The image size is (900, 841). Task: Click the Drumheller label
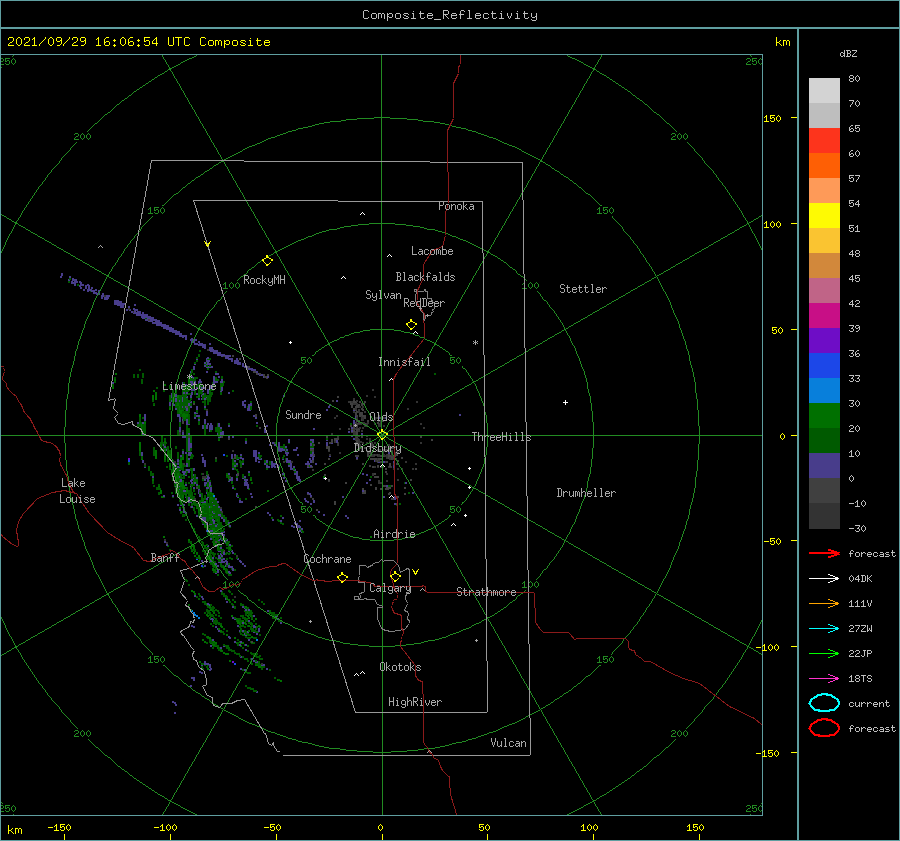(x=586, y=493)
